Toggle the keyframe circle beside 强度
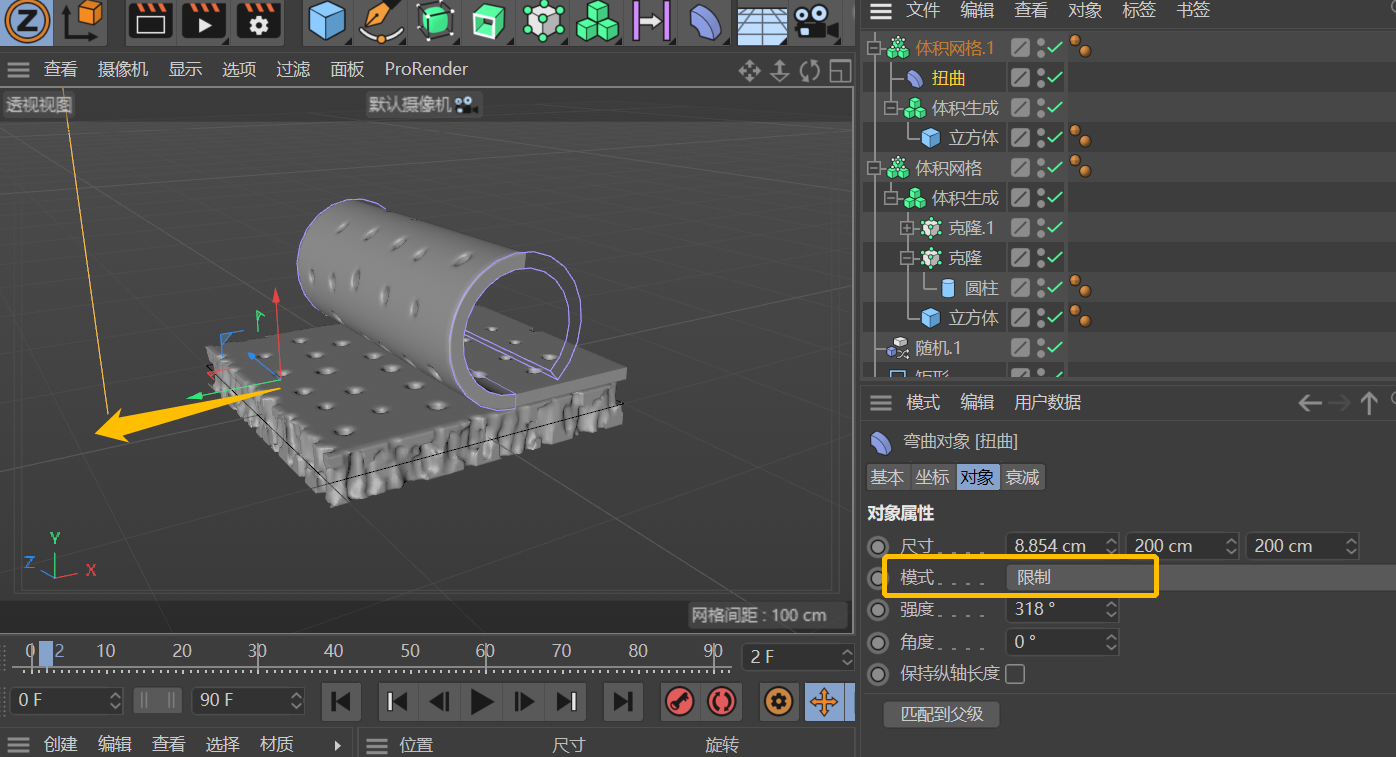The height and width of the screenshot is (757, 1396). (878, 610)
